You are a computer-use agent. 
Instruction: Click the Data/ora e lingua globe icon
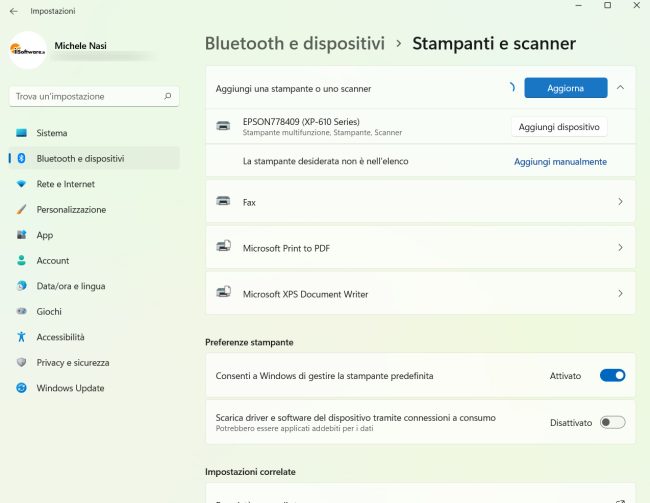pyautogui.click(x=21, y=286)
